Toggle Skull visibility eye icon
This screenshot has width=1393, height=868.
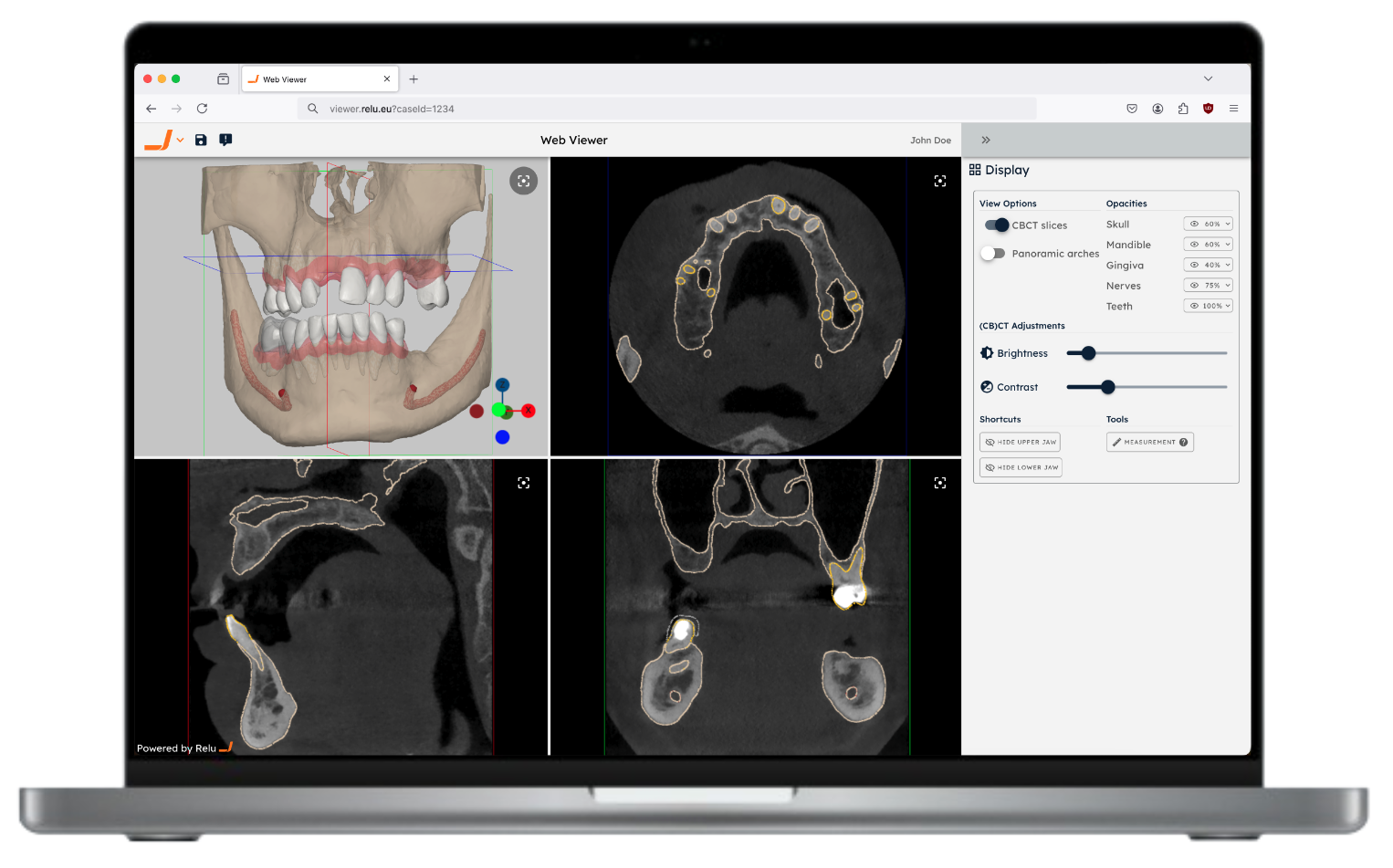pos(1194,224)
